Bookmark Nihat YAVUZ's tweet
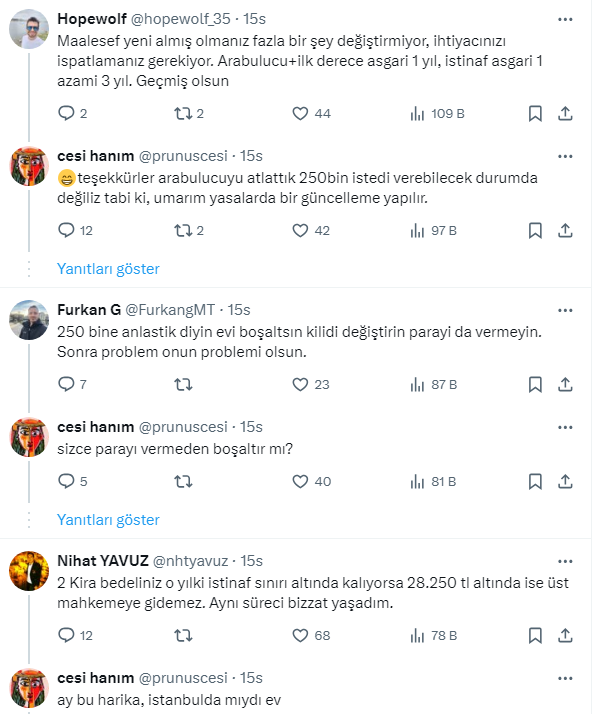606x714 pixels. click(535, 634)
